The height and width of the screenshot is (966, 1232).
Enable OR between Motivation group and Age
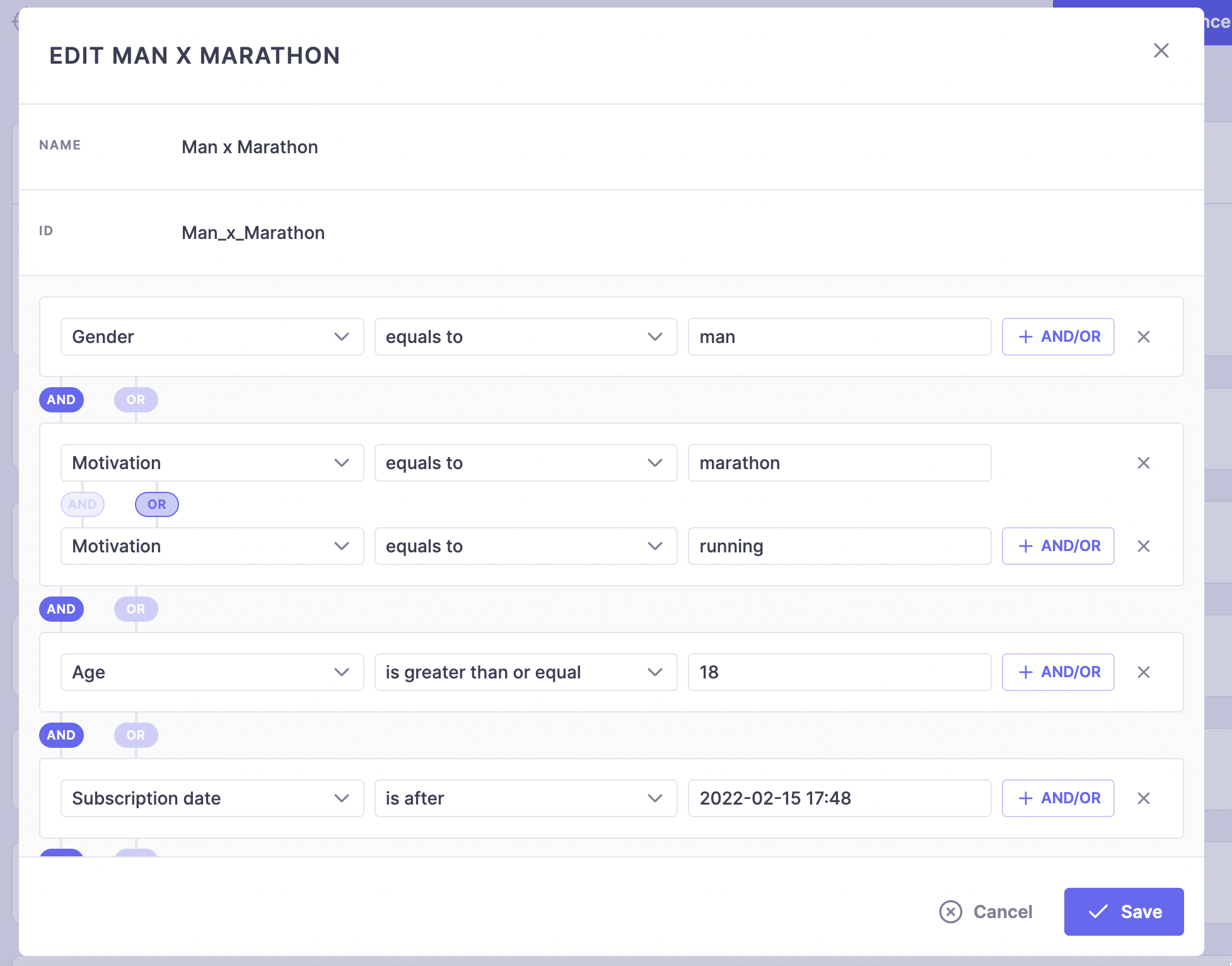(136, 609)
